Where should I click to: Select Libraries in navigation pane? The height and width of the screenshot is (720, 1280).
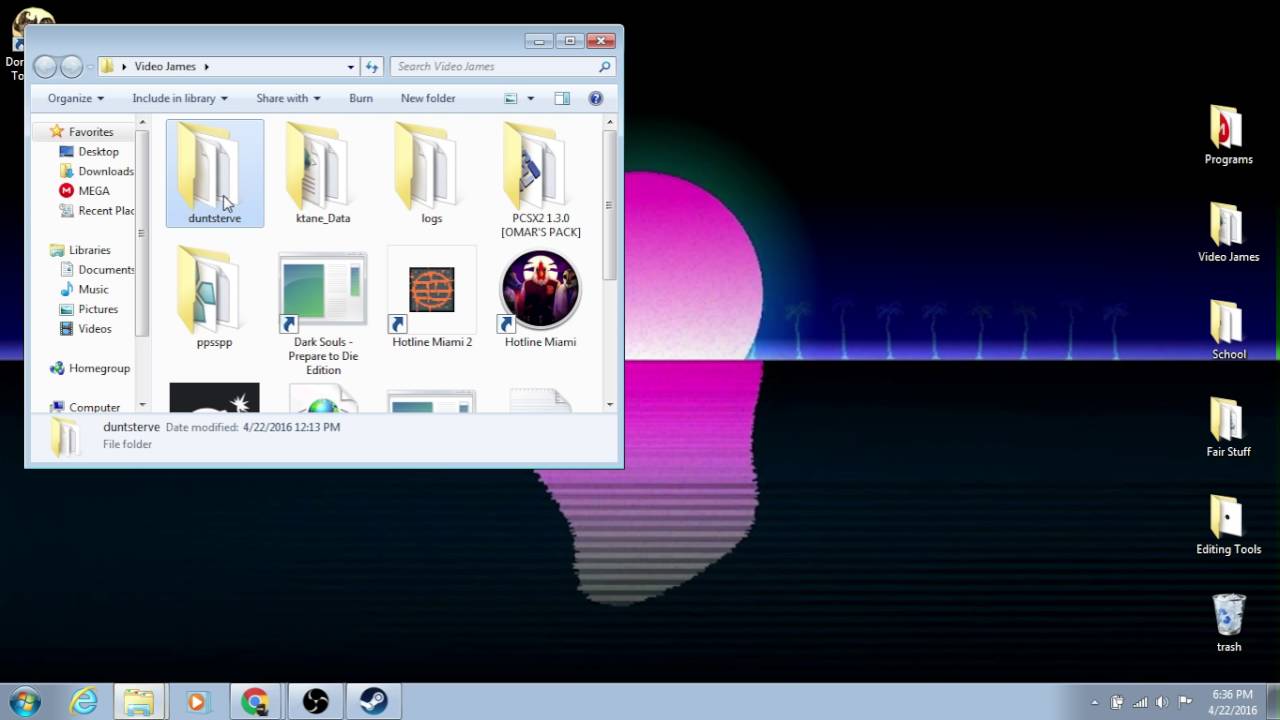click(x=89, y=250)
